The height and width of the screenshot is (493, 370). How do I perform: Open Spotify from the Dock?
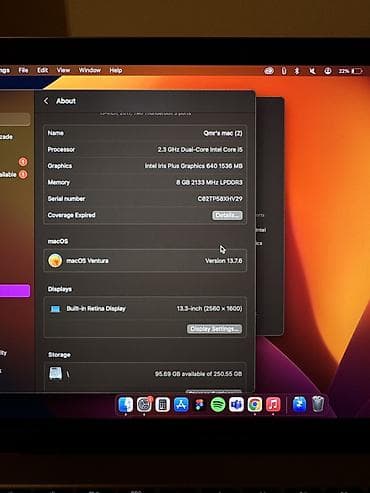[218, 405]
